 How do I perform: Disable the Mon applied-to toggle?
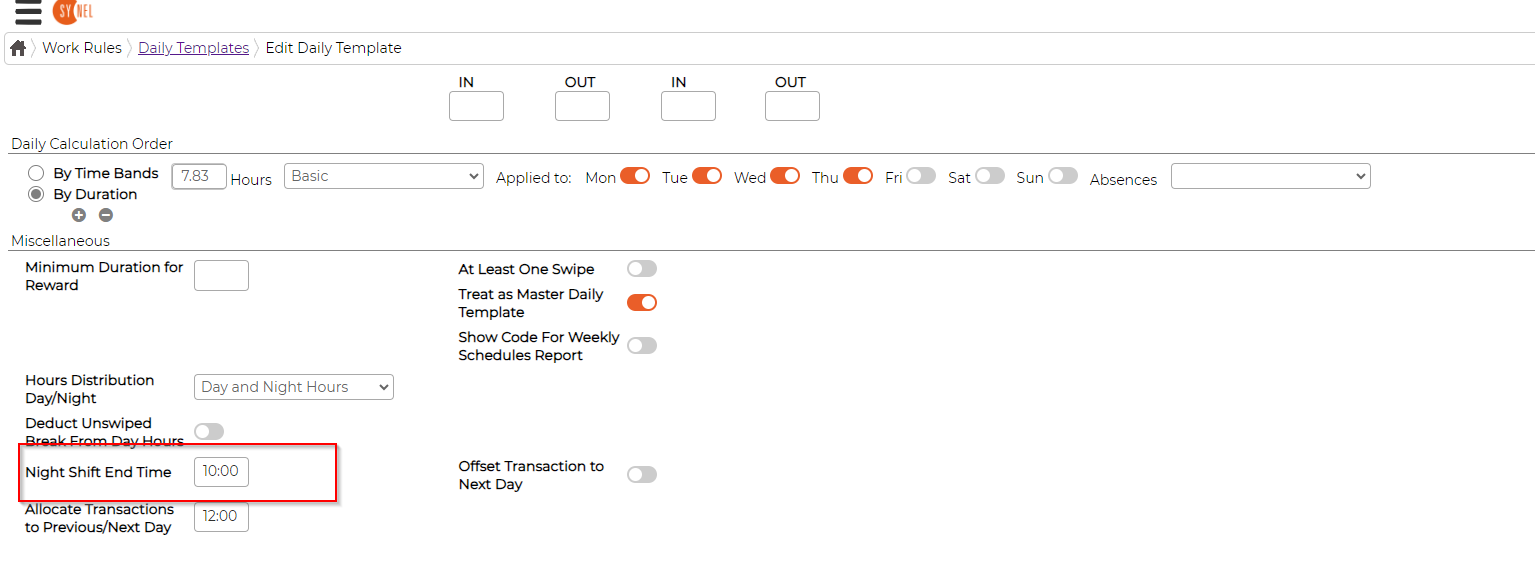coord(635,176)
